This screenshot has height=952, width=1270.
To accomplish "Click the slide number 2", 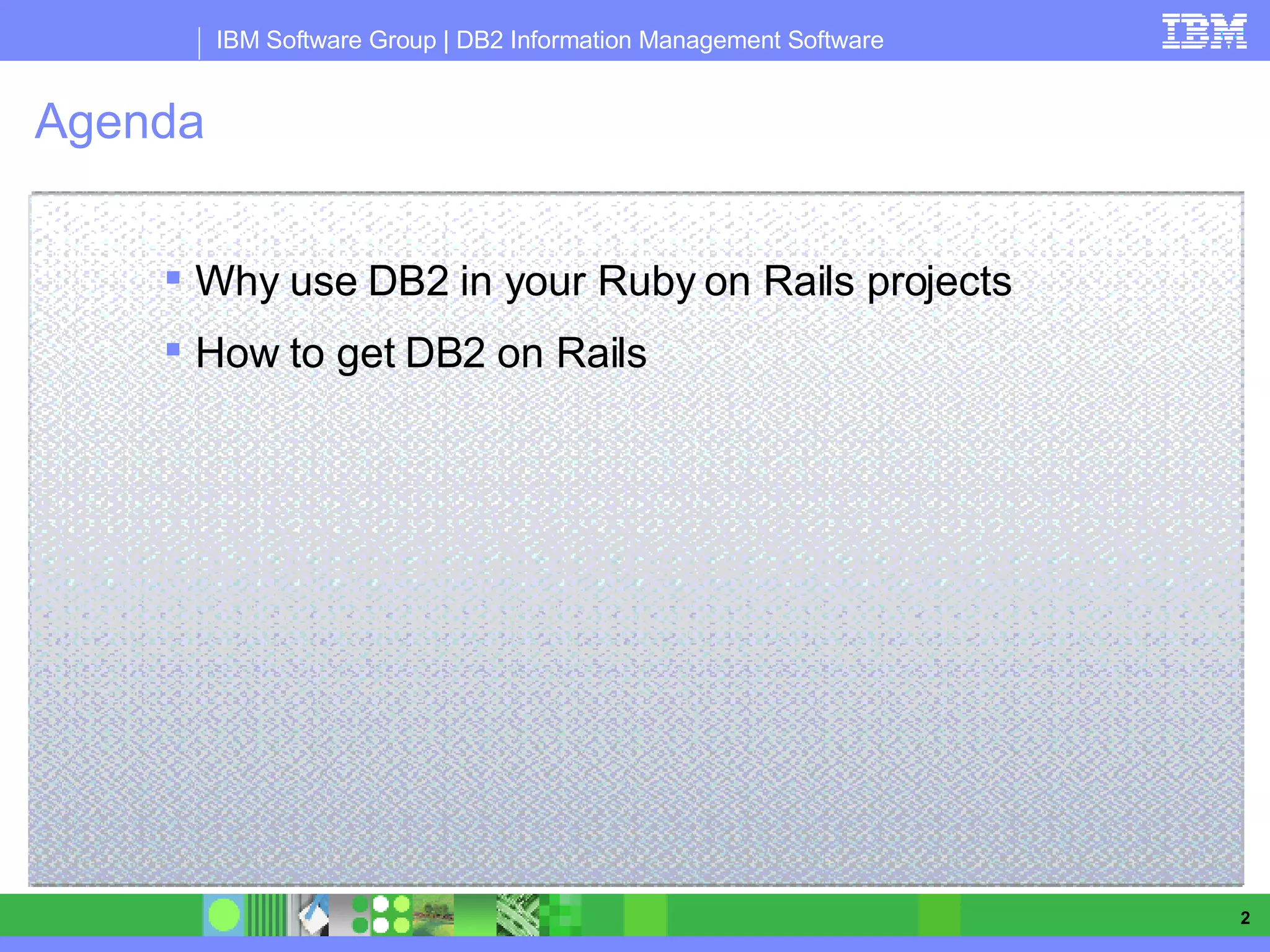I will click(1245, 918).
